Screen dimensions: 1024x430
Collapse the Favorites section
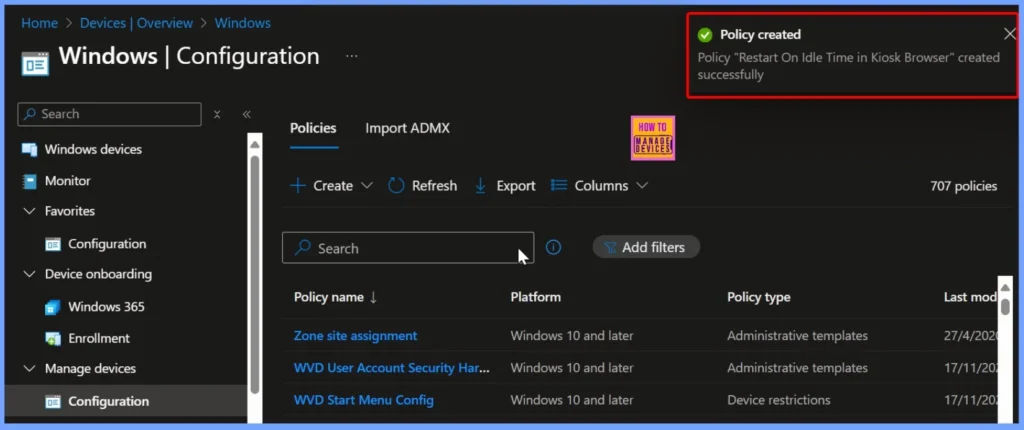(29, 212)
